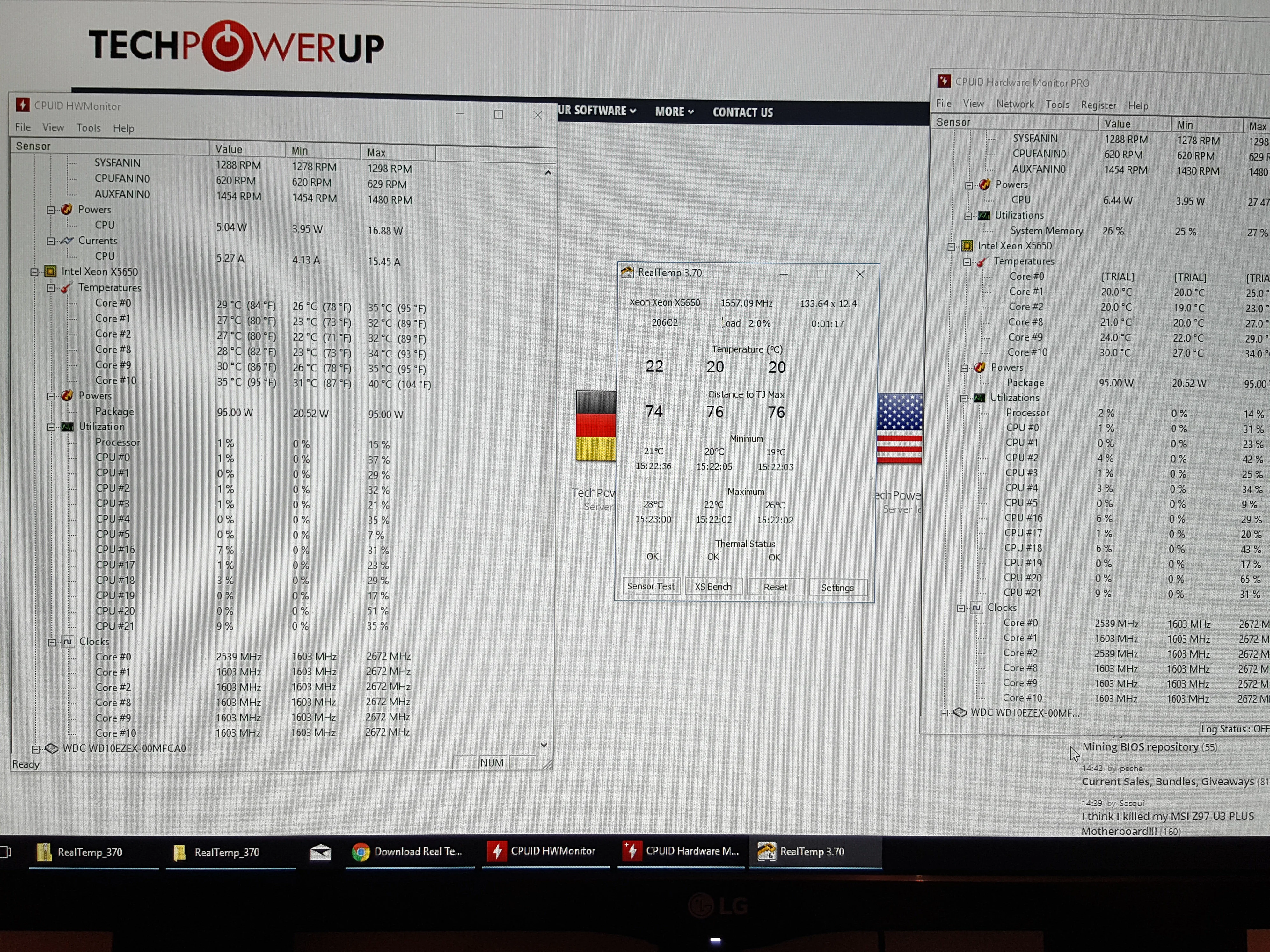Image resolution: width=1270 pixels, height=952 pixels.
Task: Open the CPUID Hardware Monitor PRO taskbar icon
Action: pyautogui.click(x=632, y=851)
